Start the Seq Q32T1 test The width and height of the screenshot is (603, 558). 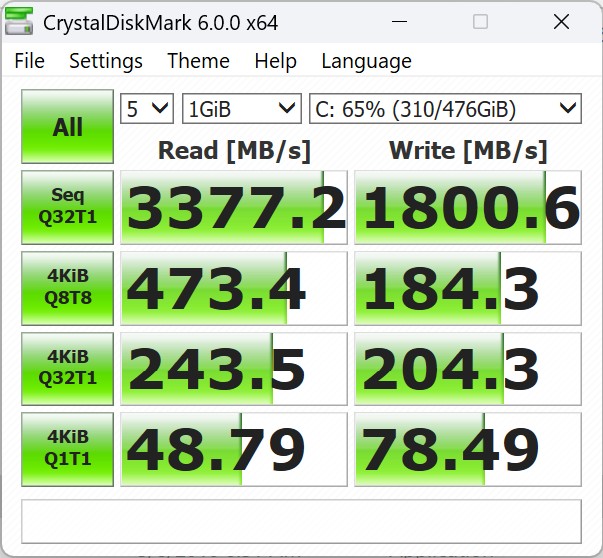[68, 207]
